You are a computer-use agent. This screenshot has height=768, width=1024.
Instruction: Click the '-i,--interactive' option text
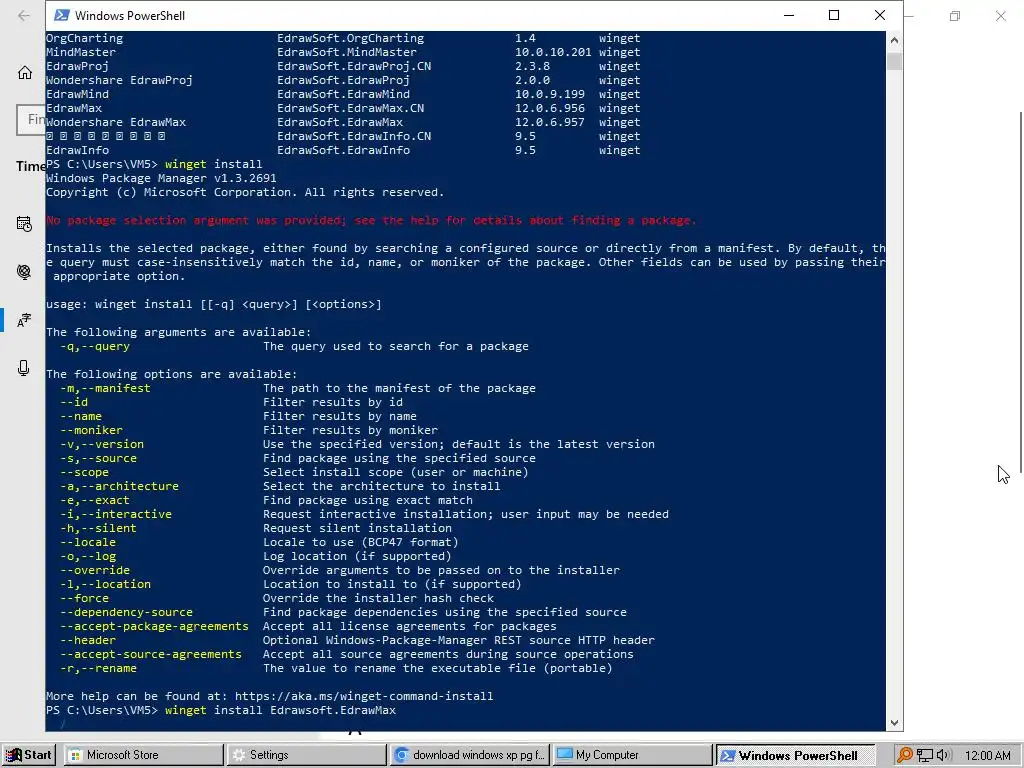click(116, 514)
